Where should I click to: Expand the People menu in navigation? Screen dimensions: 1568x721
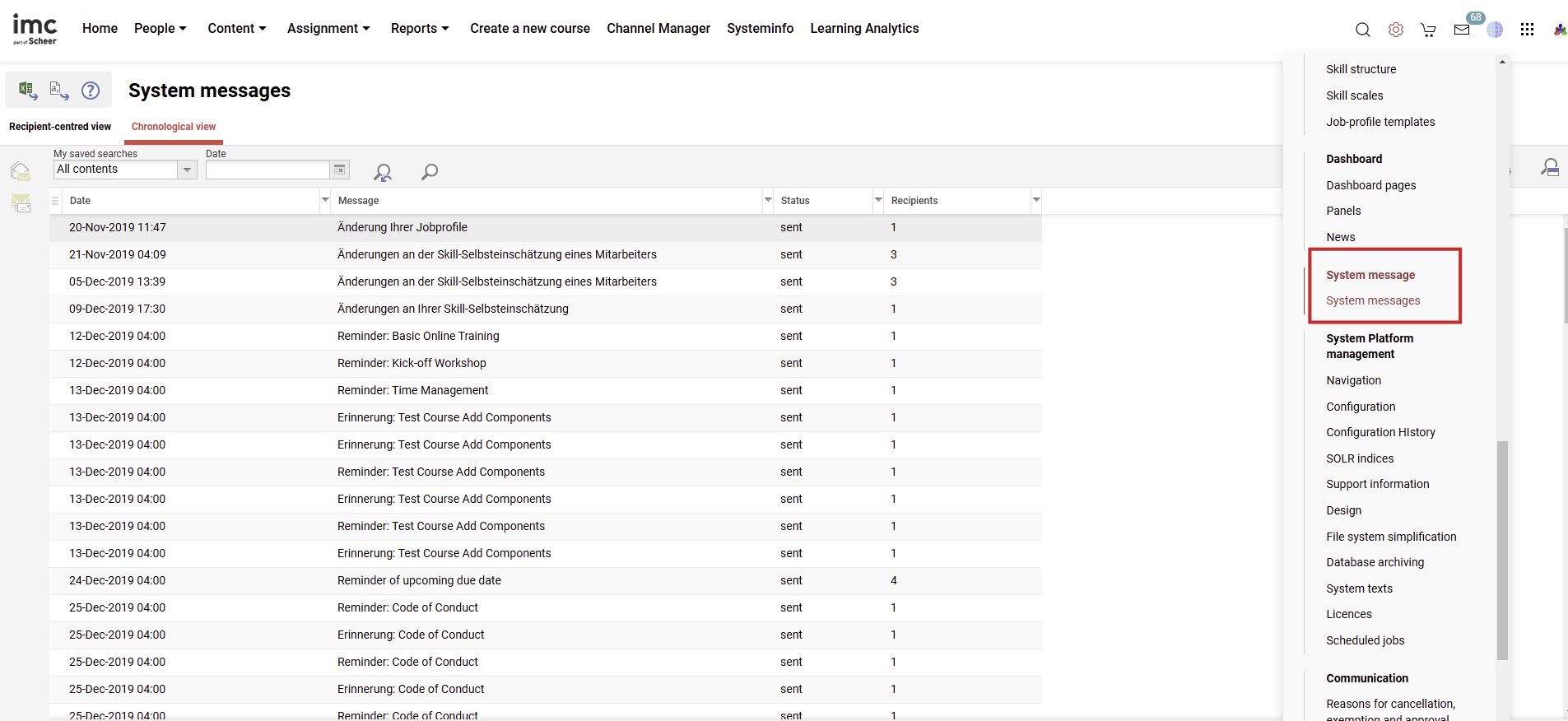(x=160, y=28)
